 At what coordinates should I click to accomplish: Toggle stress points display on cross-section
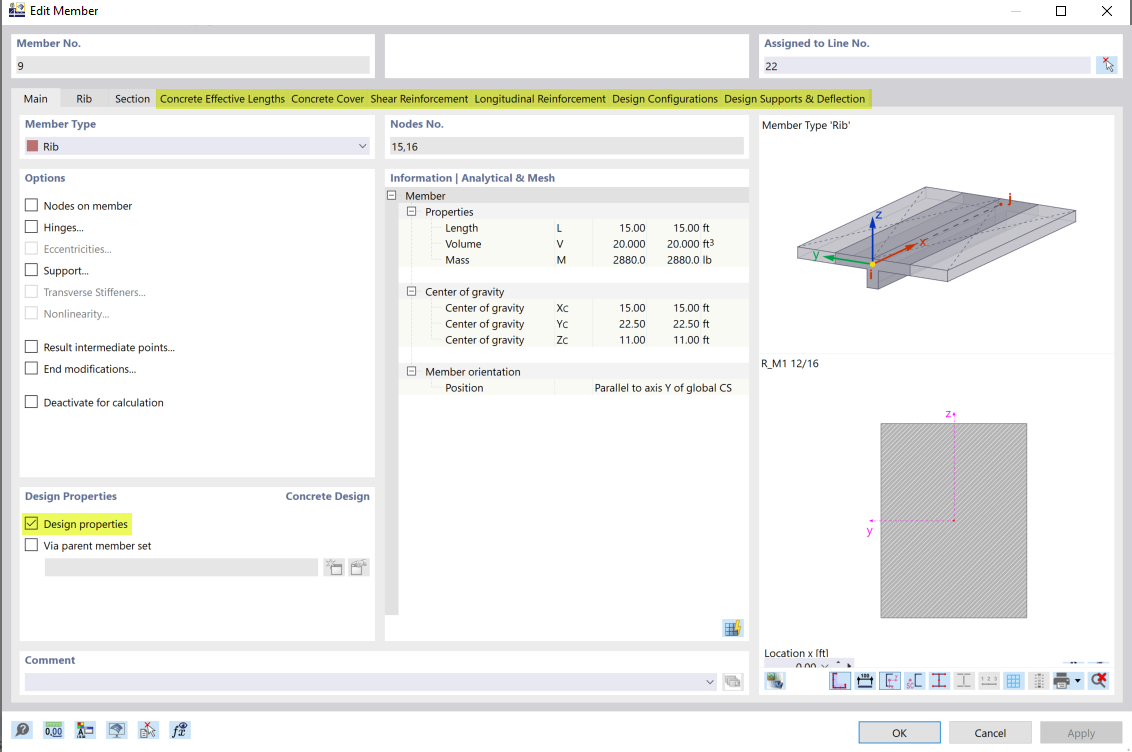(939, 680)
